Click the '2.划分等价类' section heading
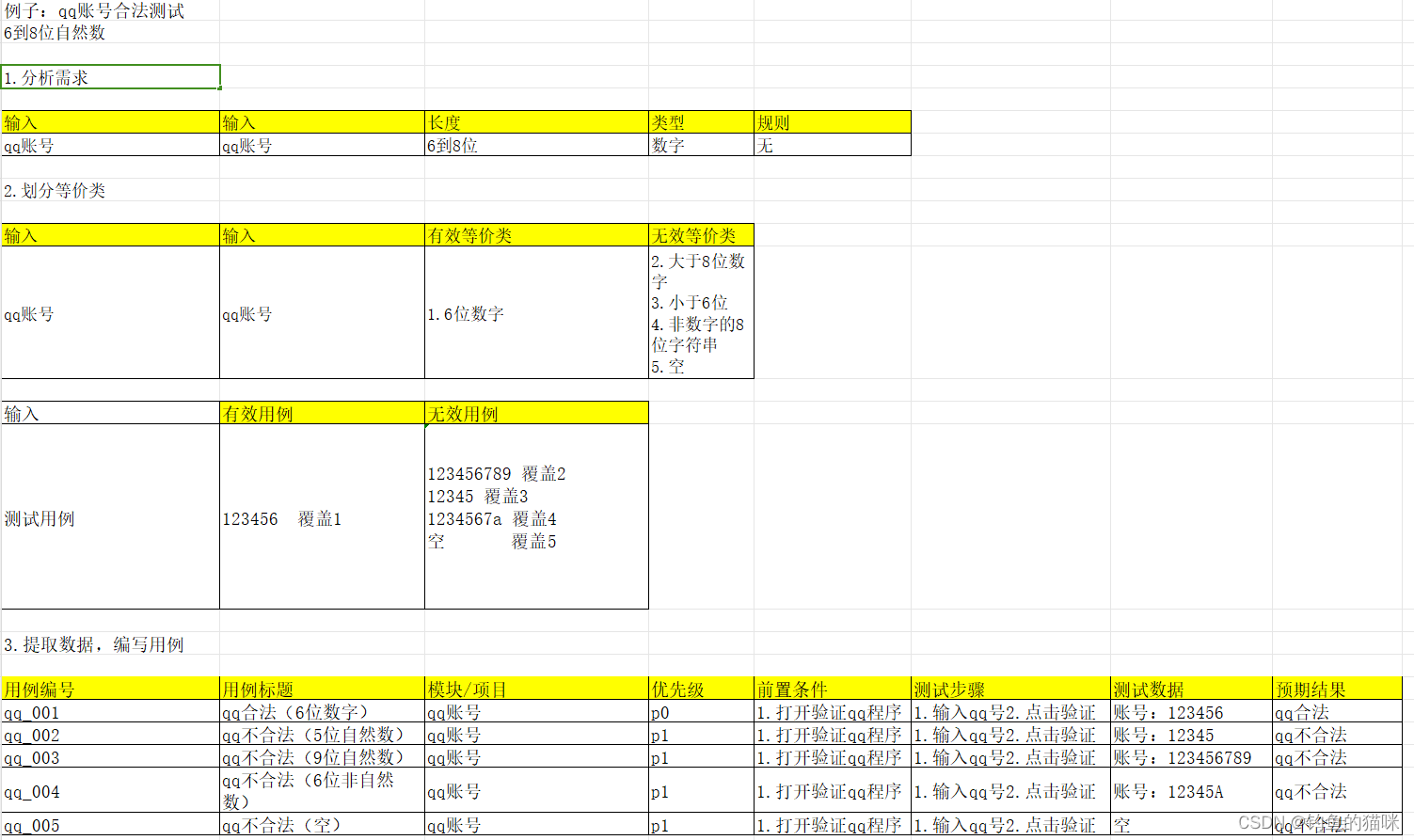The height and width of the screenshot is (840, 1414). click(110, 190)
